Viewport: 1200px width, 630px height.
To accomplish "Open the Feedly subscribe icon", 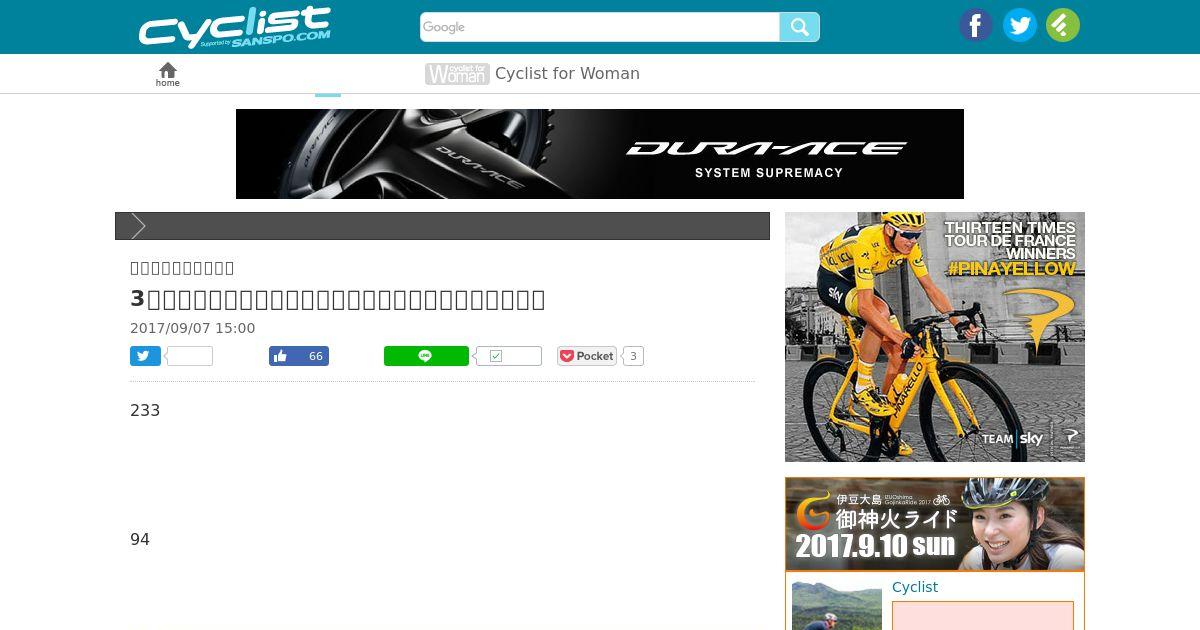I will [1063, 25].
